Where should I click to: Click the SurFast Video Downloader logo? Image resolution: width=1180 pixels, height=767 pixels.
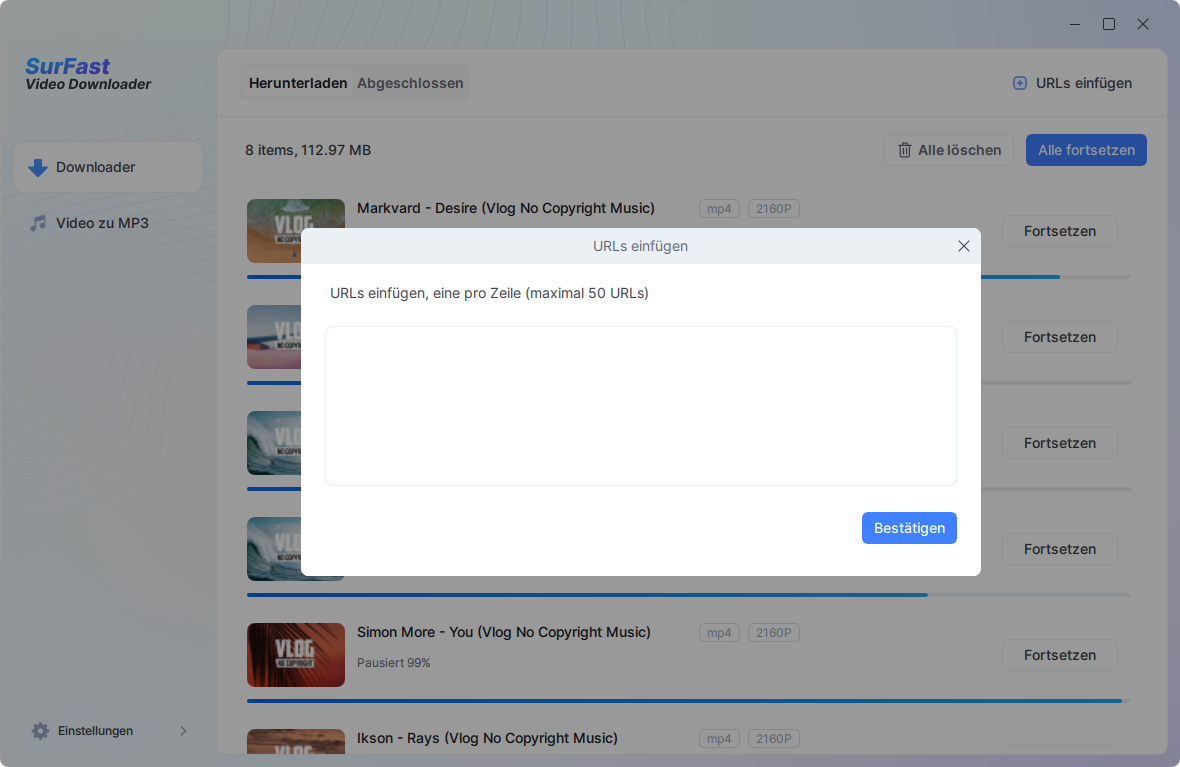tap(88, 75)
